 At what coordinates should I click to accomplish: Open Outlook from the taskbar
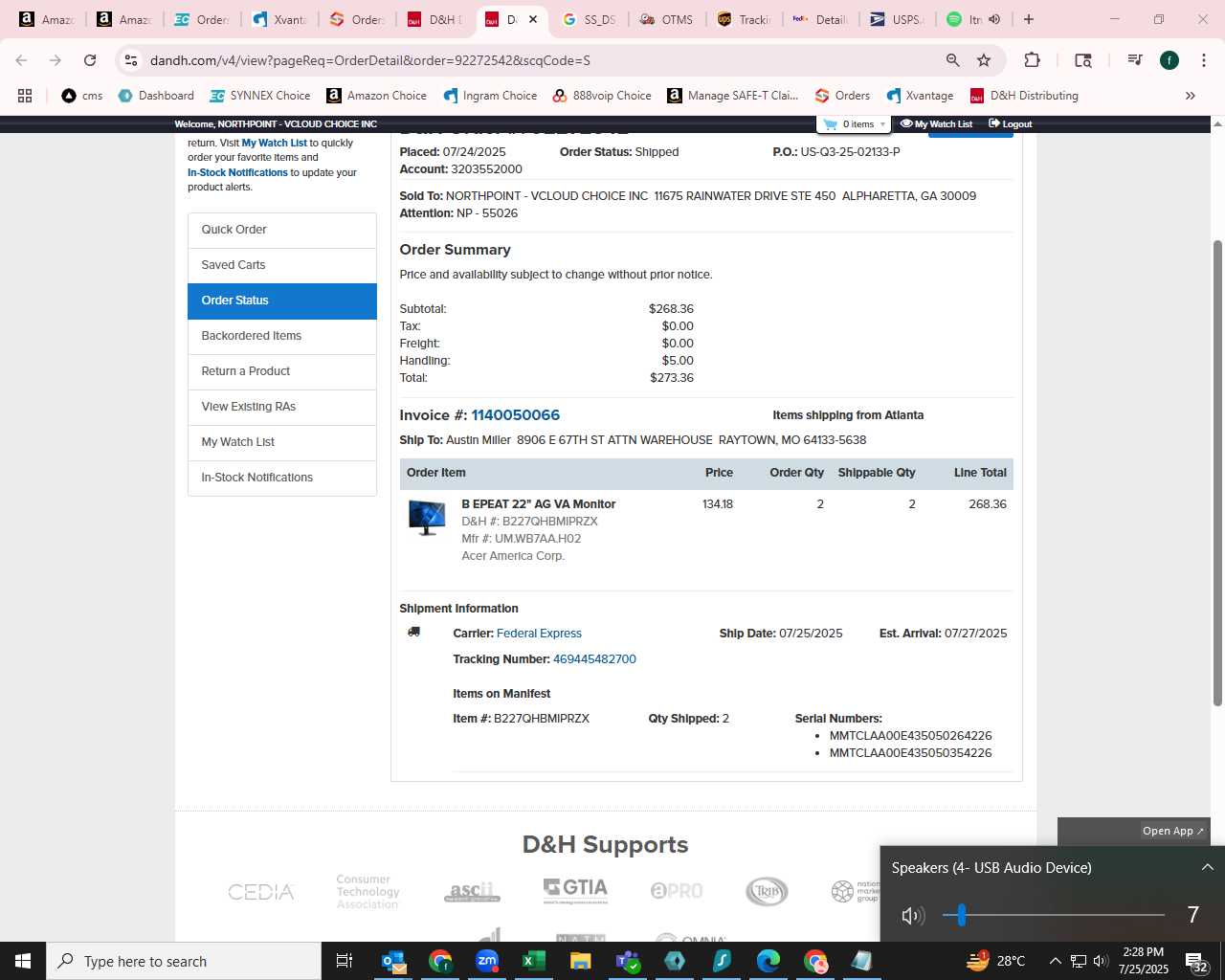coord(393,961)
